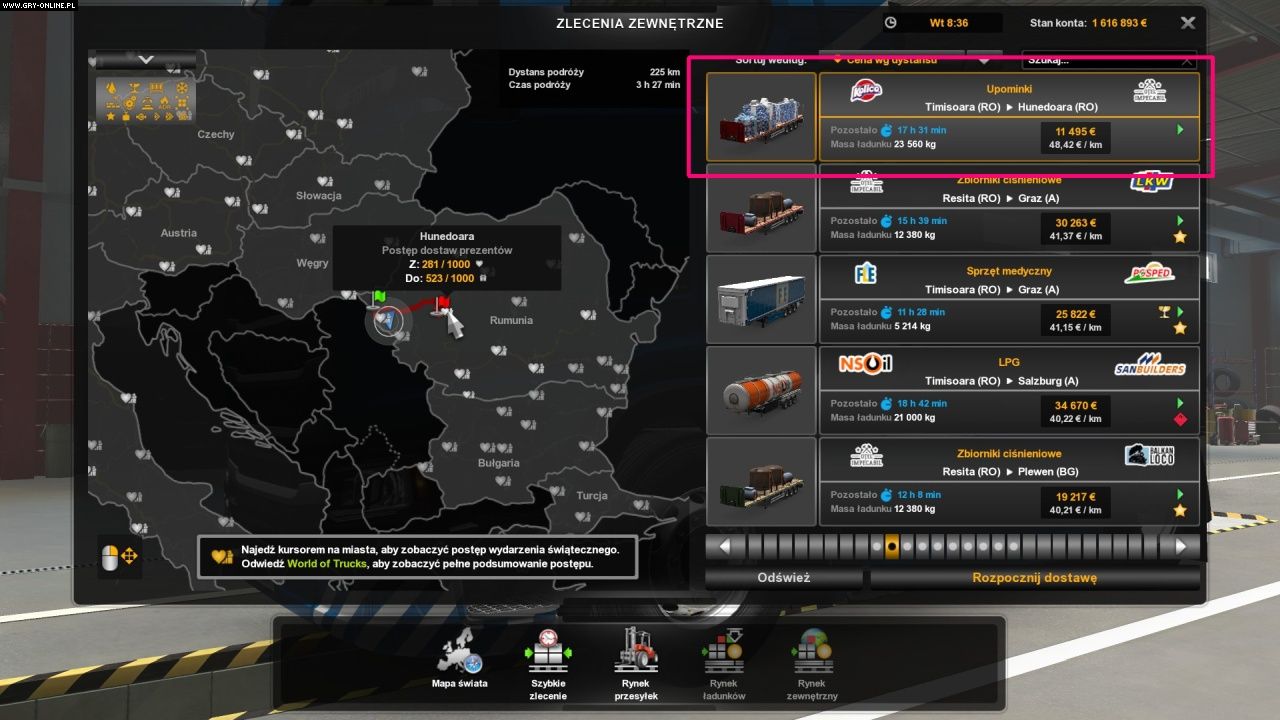Viewport: 1280px width, 720px height.
Task: Click the Odśwież button
Action: 783,578
